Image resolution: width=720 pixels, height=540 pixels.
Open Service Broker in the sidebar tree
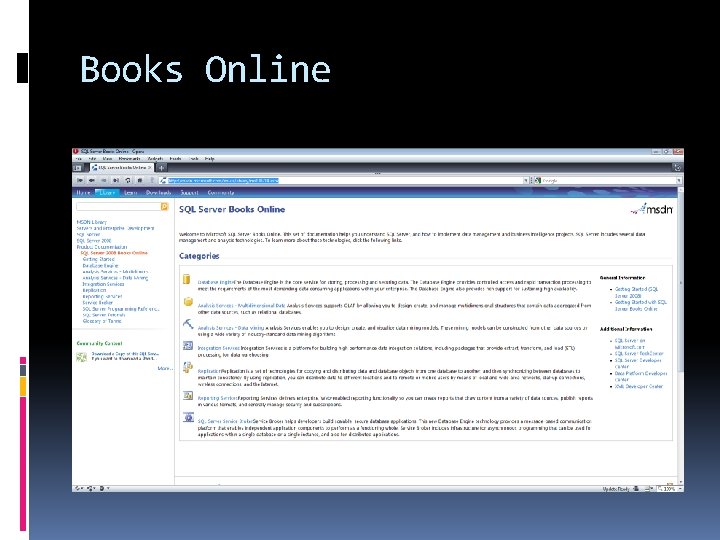tap(97, 303)
